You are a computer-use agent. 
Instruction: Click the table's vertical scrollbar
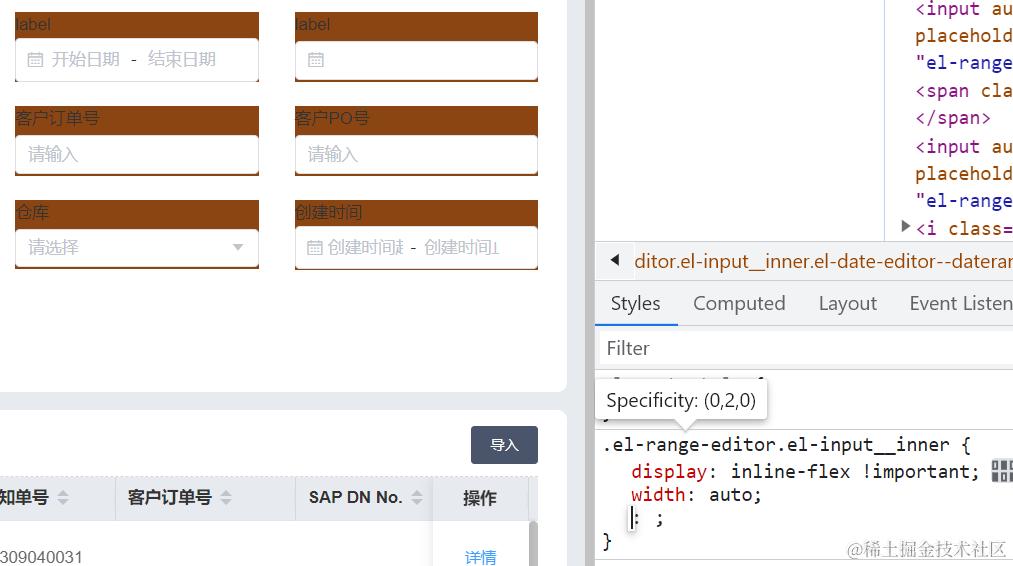coord(532,542)
